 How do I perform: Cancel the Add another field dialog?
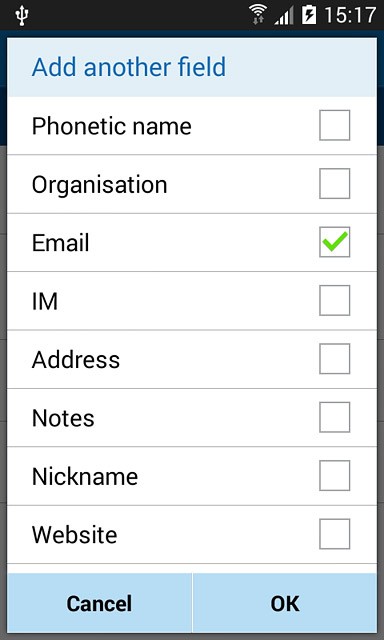point(99,603)
